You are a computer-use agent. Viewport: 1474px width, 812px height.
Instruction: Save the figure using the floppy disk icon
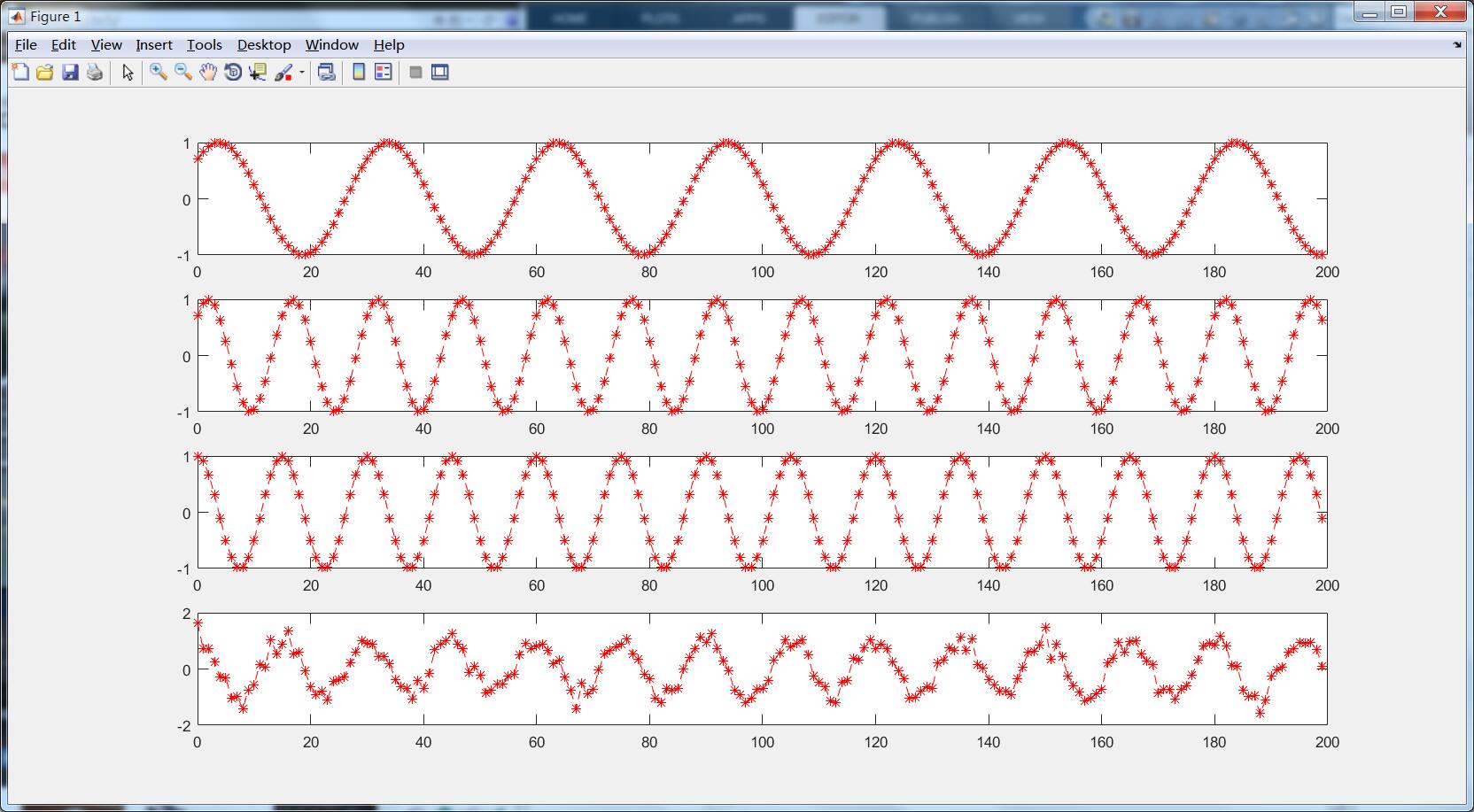point(70,73)
